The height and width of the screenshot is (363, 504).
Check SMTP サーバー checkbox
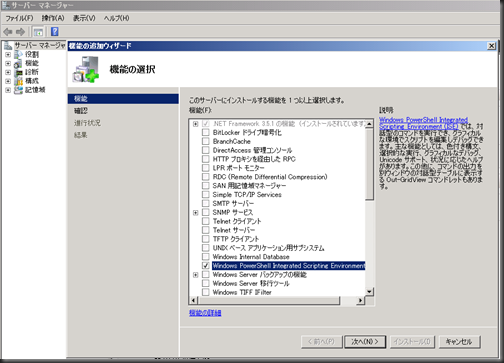pos(206,204)
